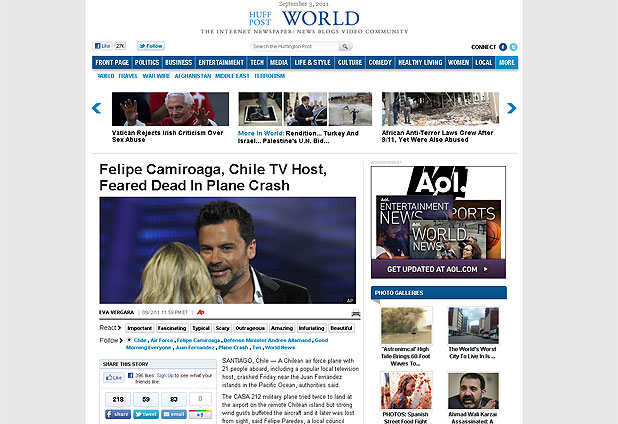Open Astronomical High Tide gallery thumbnail
The height and width of the screenshot is (424, 618).
coord(406,325)
